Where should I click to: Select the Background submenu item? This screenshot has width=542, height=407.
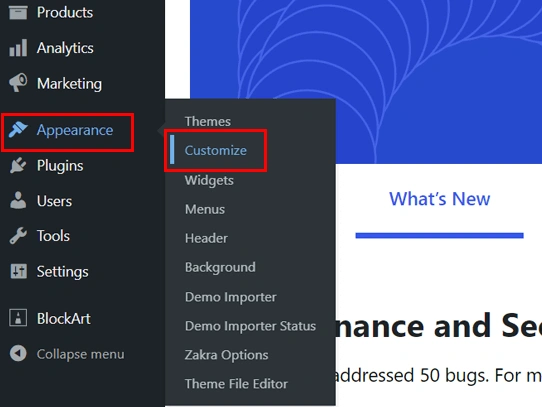220,267
